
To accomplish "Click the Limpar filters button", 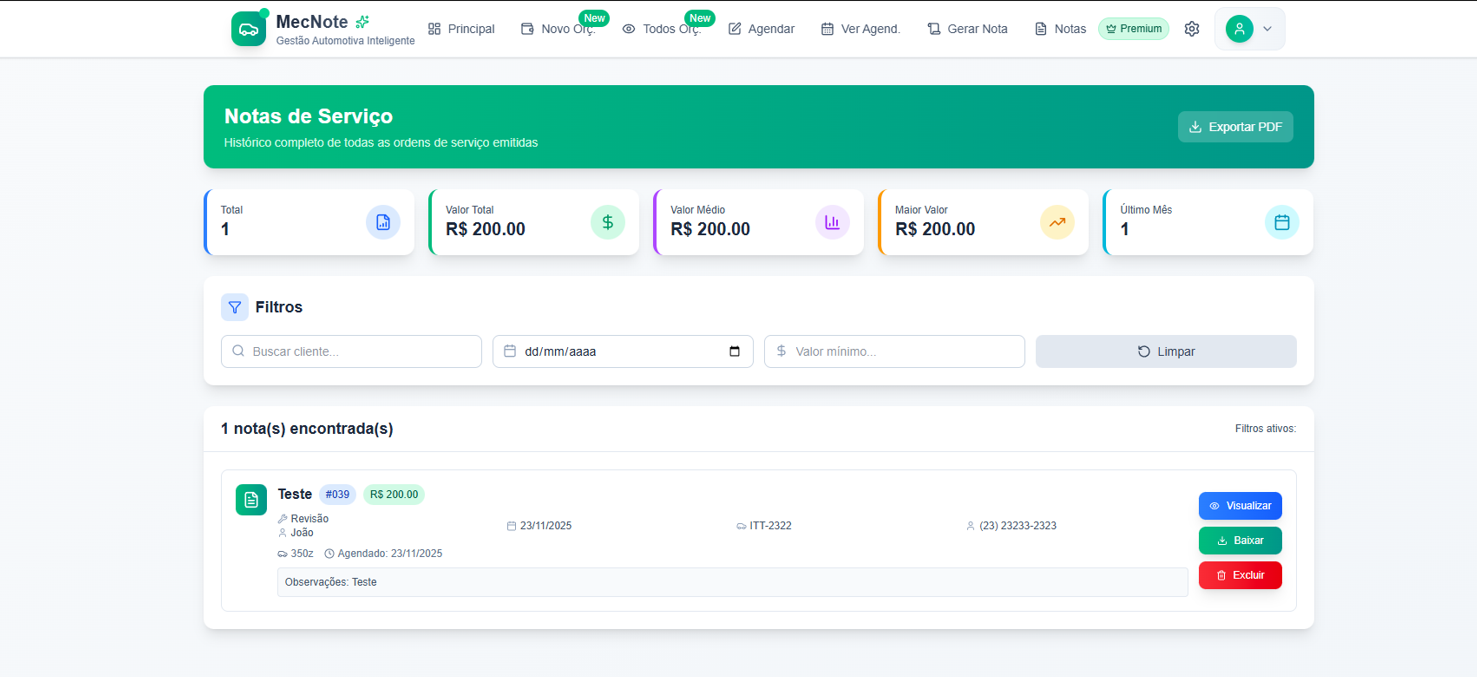I will (x=1165, y=351).
